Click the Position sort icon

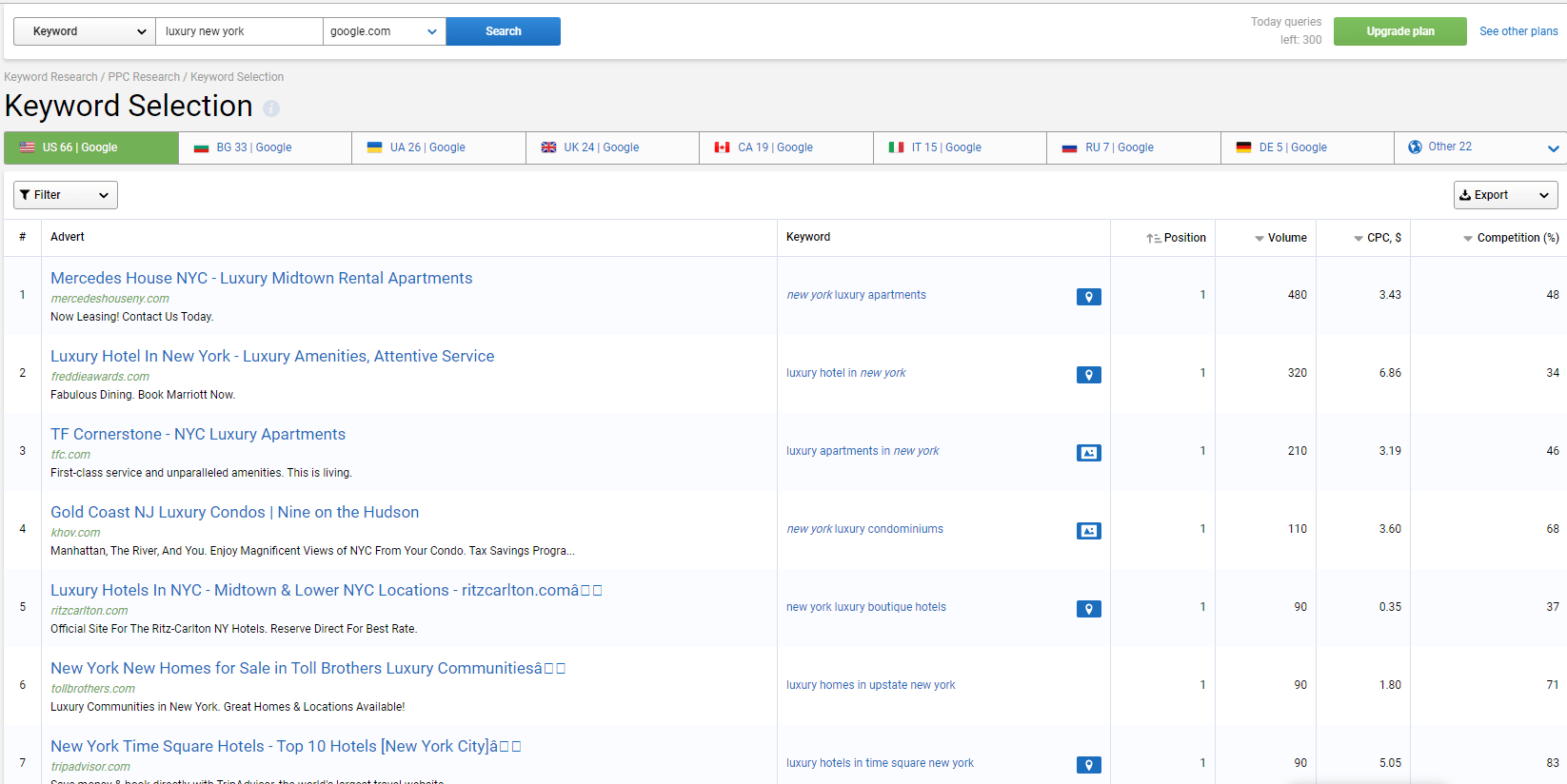pyautogui.click(x=1153, y=239)
